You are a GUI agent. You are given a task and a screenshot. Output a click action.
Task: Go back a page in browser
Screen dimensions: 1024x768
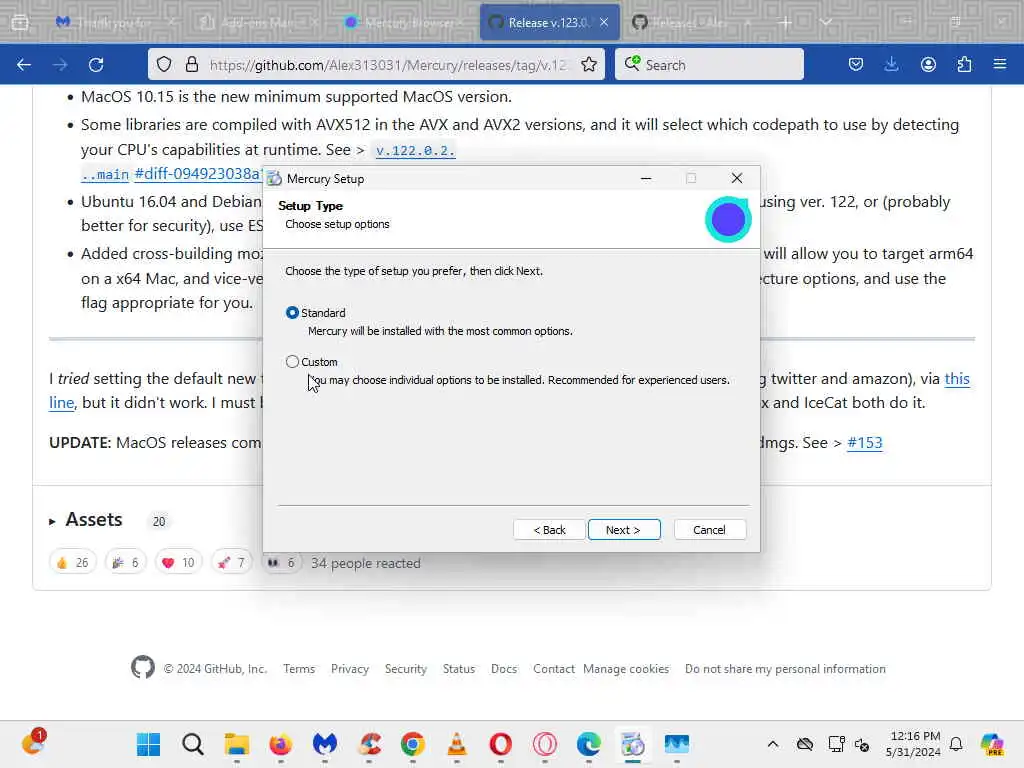(24, 65)
